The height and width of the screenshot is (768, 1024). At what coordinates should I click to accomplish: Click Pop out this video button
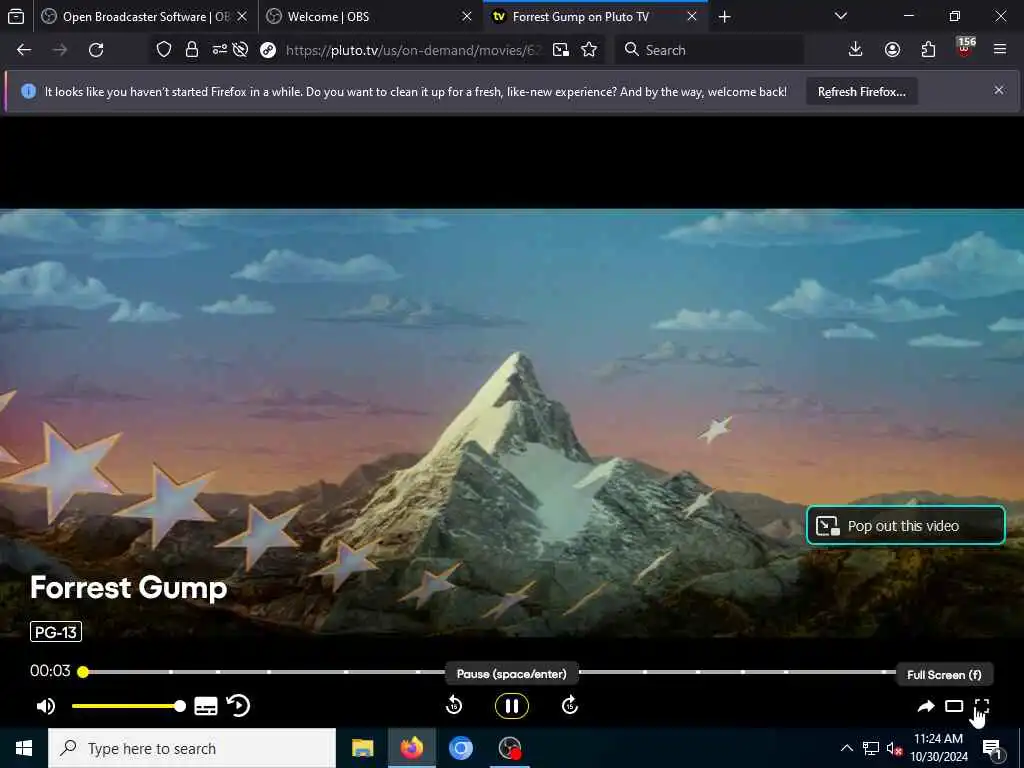pos(906,526)
